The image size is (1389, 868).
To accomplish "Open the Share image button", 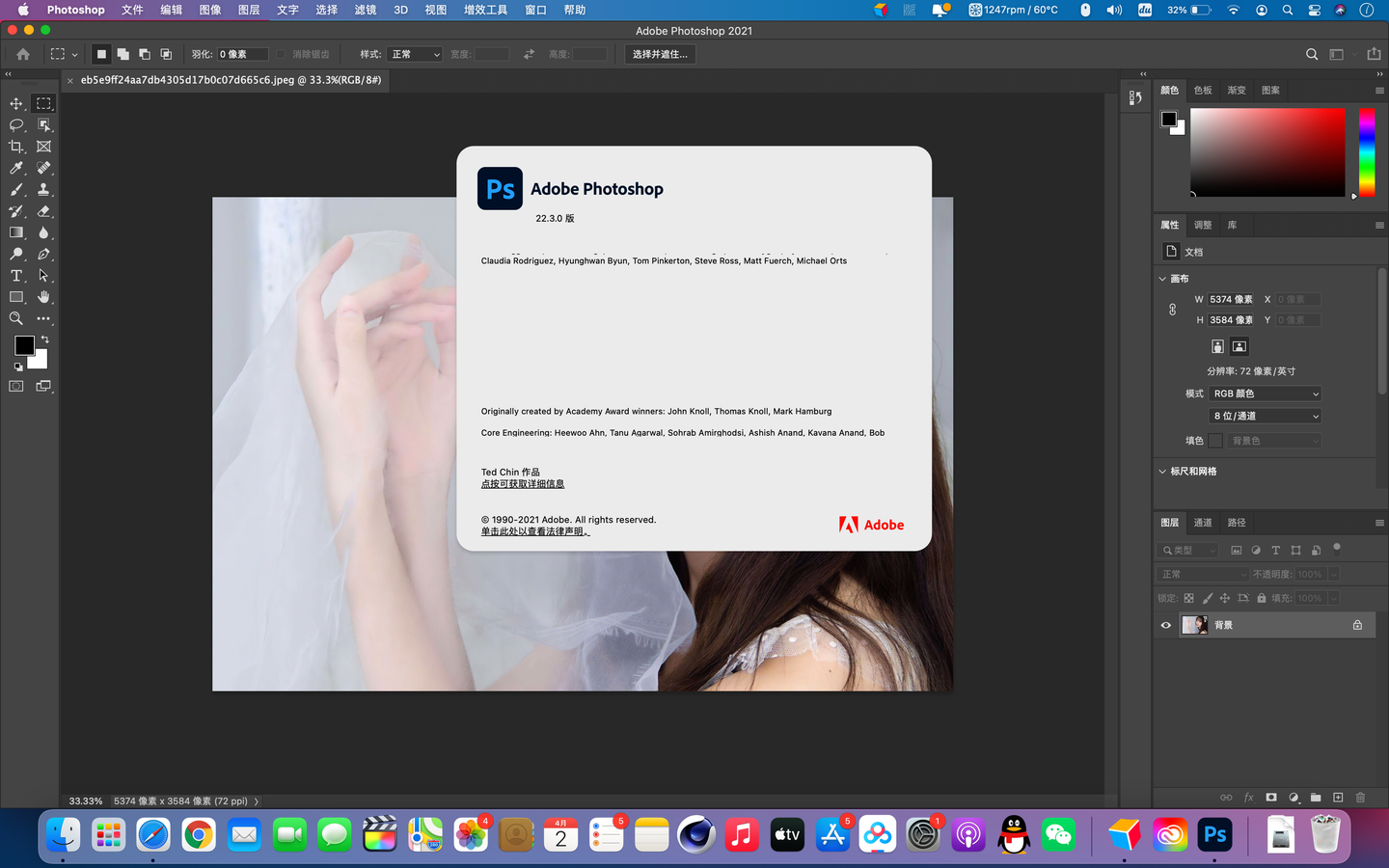I will [x=1374, y=54].
